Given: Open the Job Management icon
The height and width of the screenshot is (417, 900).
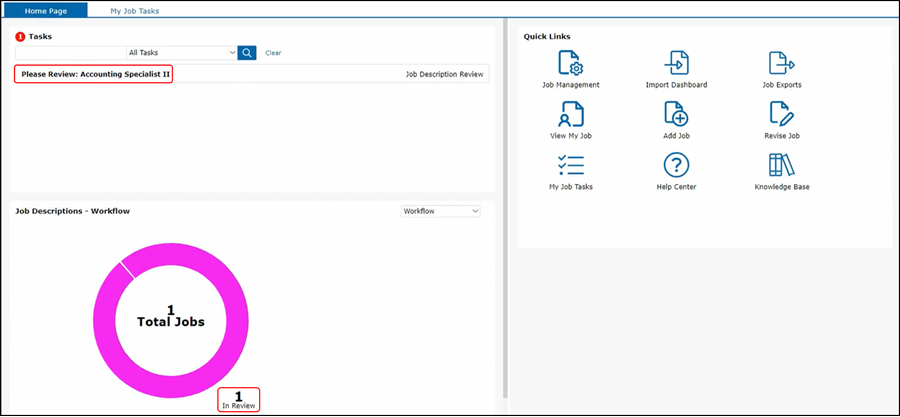Looking at the screenshot, I should coord(571,63).
